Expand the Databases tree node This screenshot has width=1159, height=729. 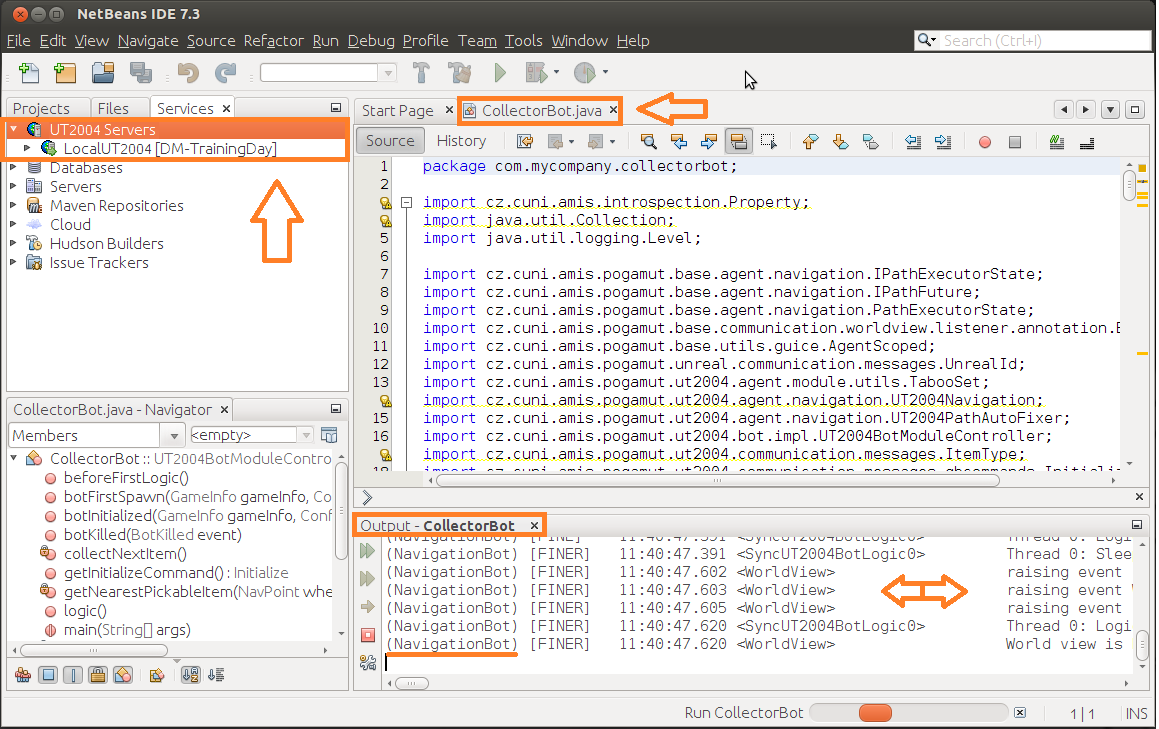click(x=14, y=168)
